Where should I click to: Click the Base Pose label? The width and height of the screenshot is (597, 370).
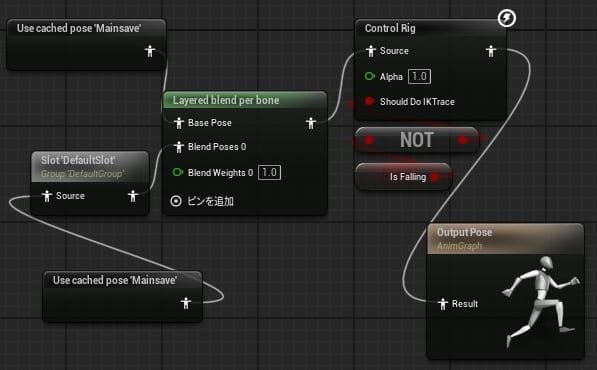(210, 123)
